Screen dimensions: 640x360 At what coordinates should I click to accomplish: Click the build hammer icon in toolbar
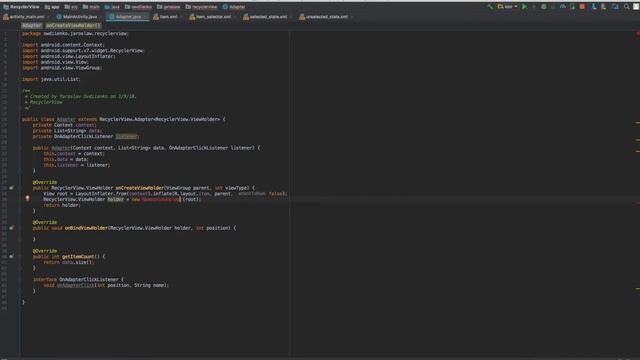pyautogui.click(x=490, y=7)
